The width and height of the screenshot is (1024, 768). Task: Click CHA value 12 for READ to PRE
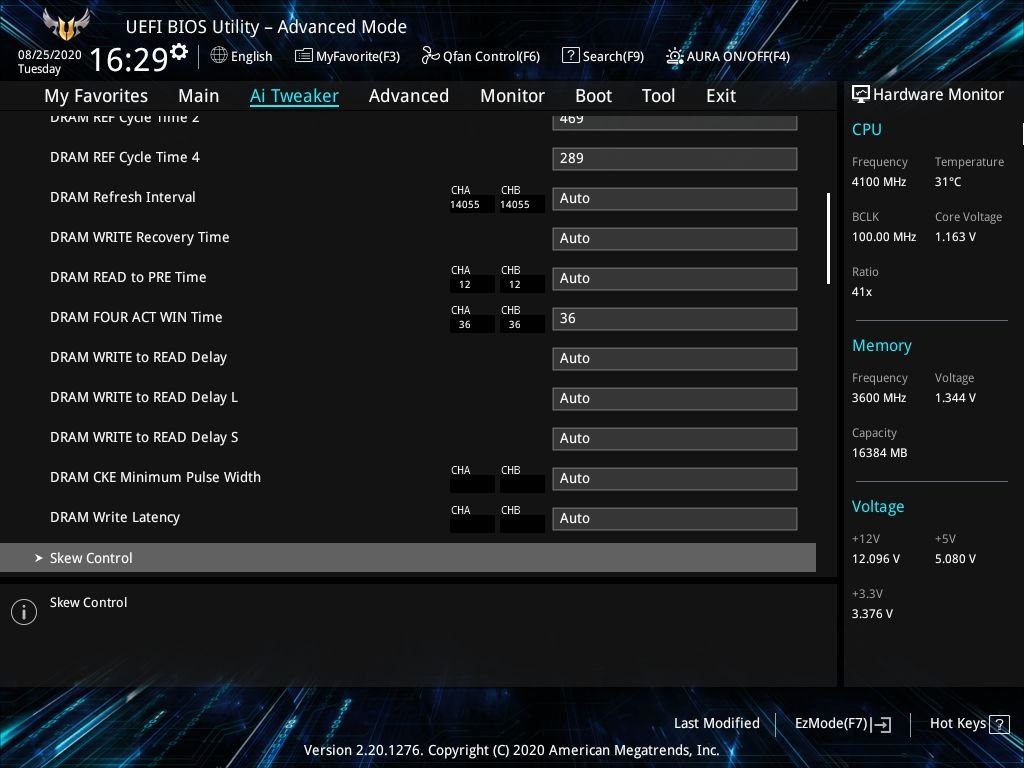465,285
